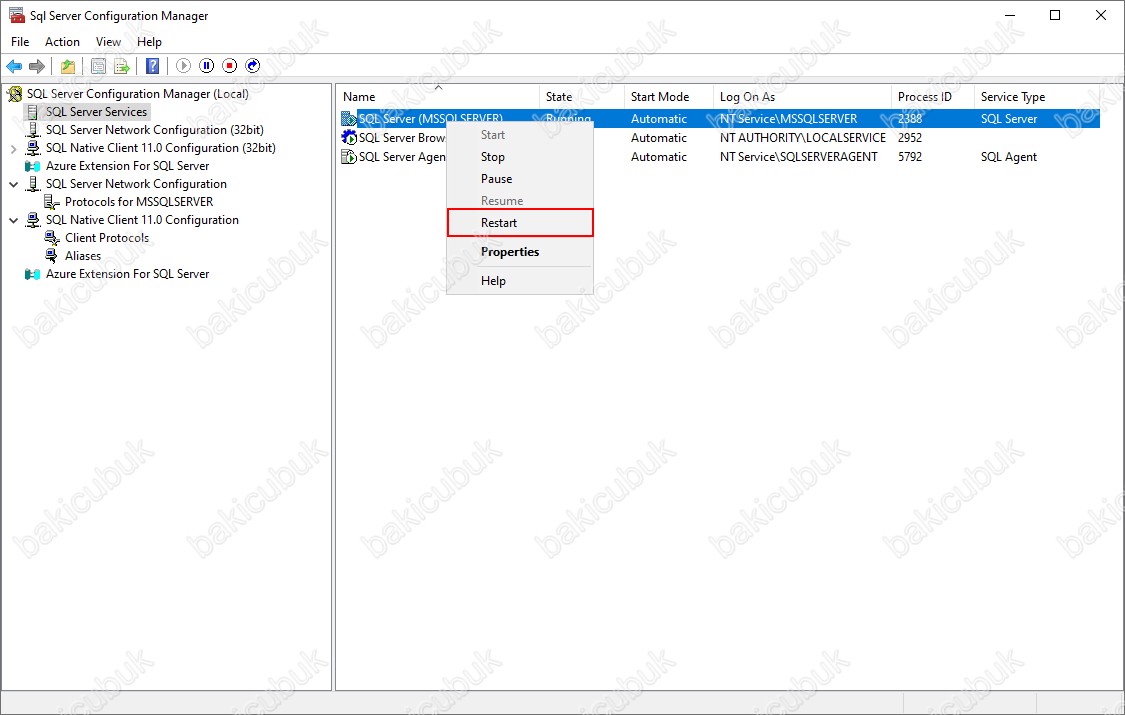The height and width of the screenshot is (715, 1125).
Task: Select Aliases in the tree
Action: (x=83, y=256)
